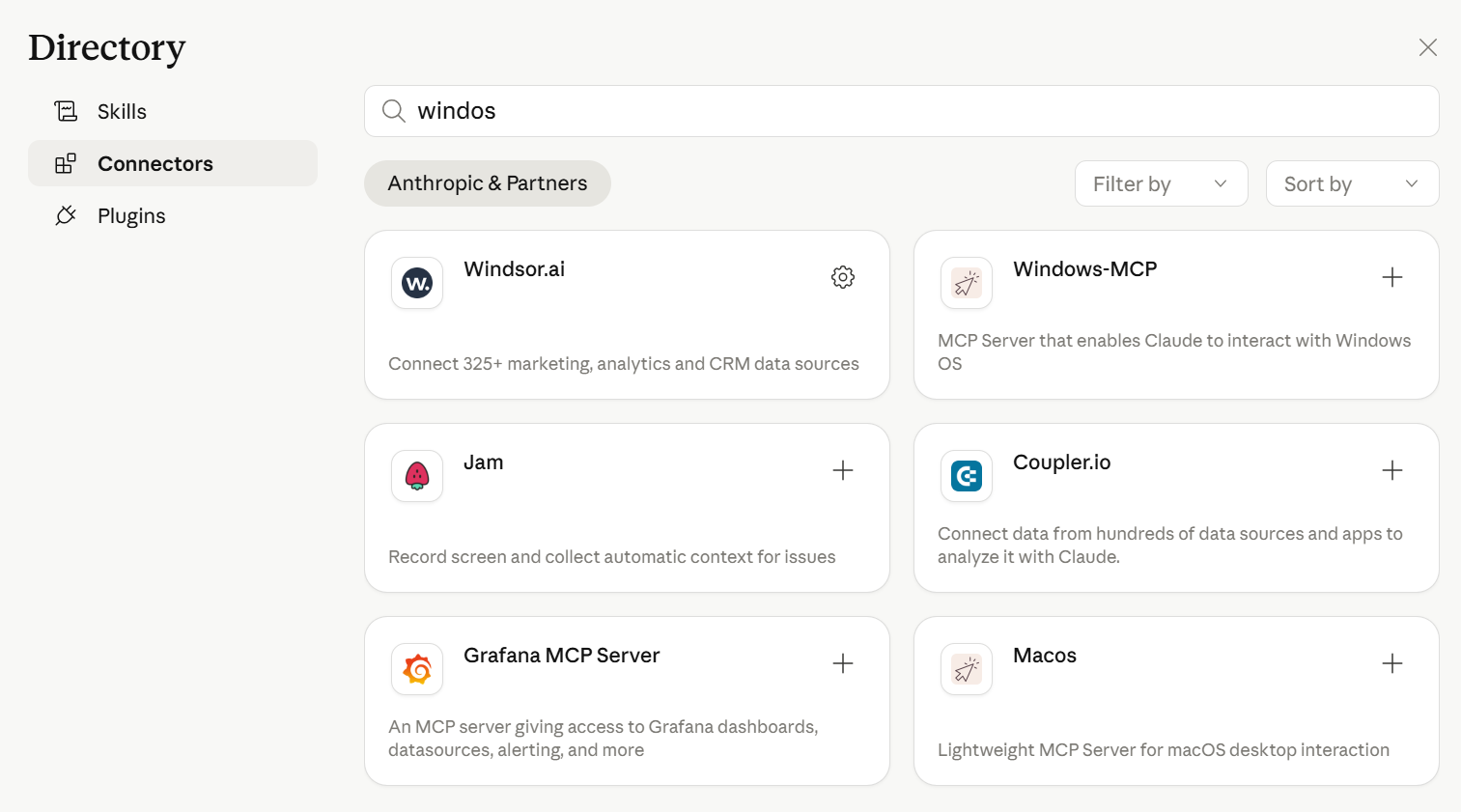
Task: Click the Skills sidebar icon
Action: [65, 110]
